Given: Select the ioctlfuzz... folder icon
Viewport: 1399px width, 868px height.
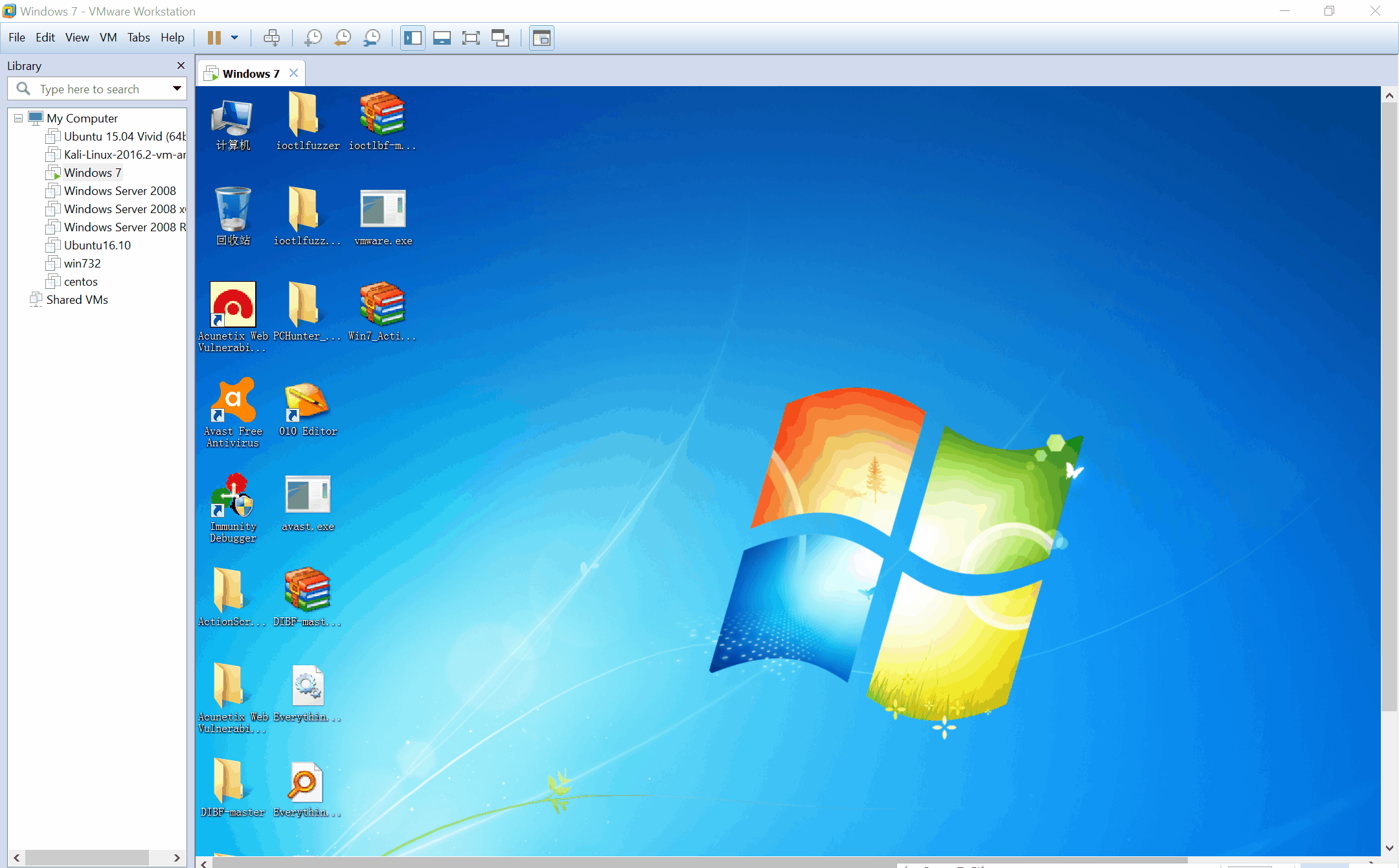Looking at the screenshot, I should point(308,217).
